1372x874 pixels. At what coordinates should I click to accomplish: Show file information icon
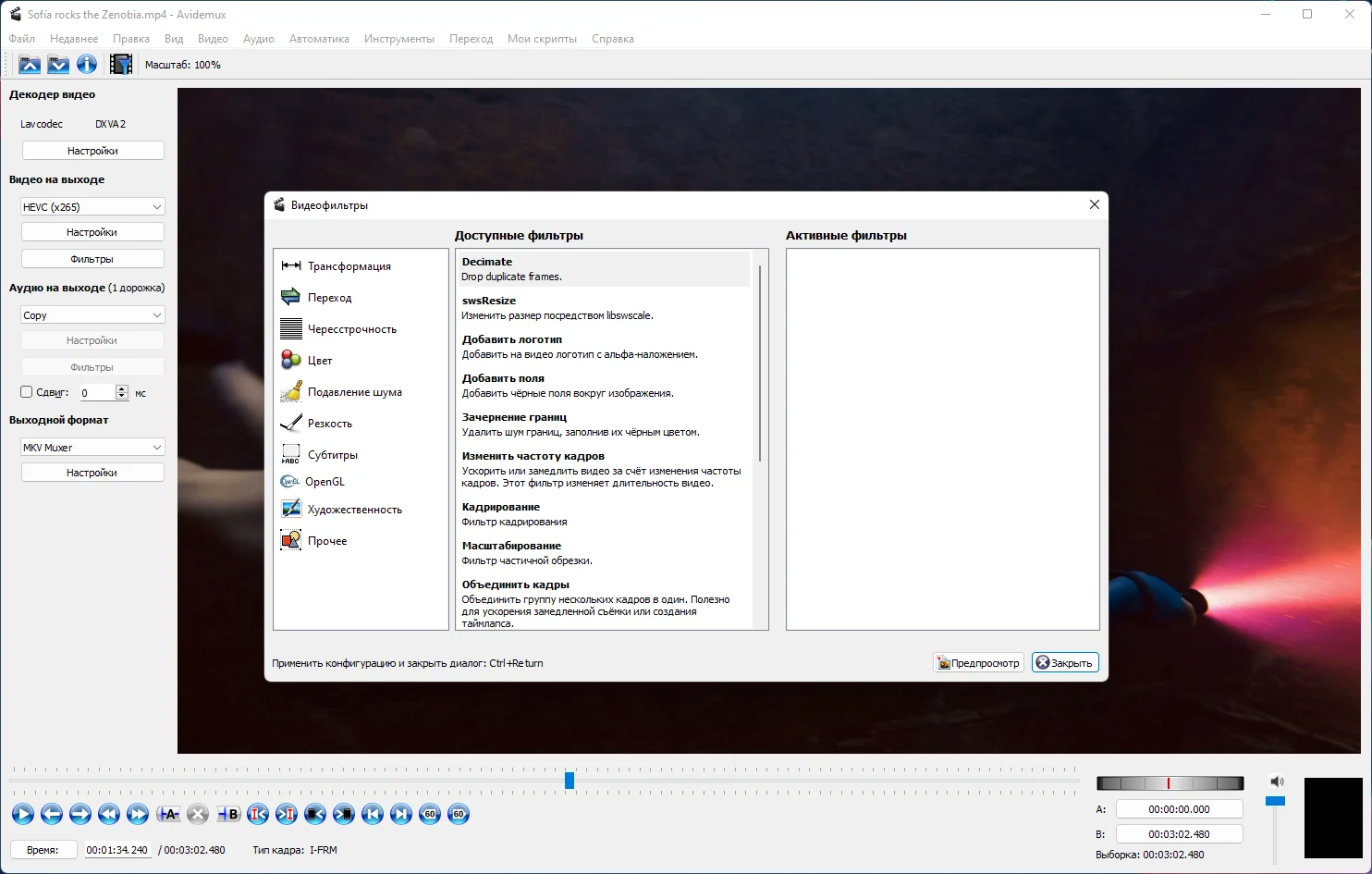87,64
